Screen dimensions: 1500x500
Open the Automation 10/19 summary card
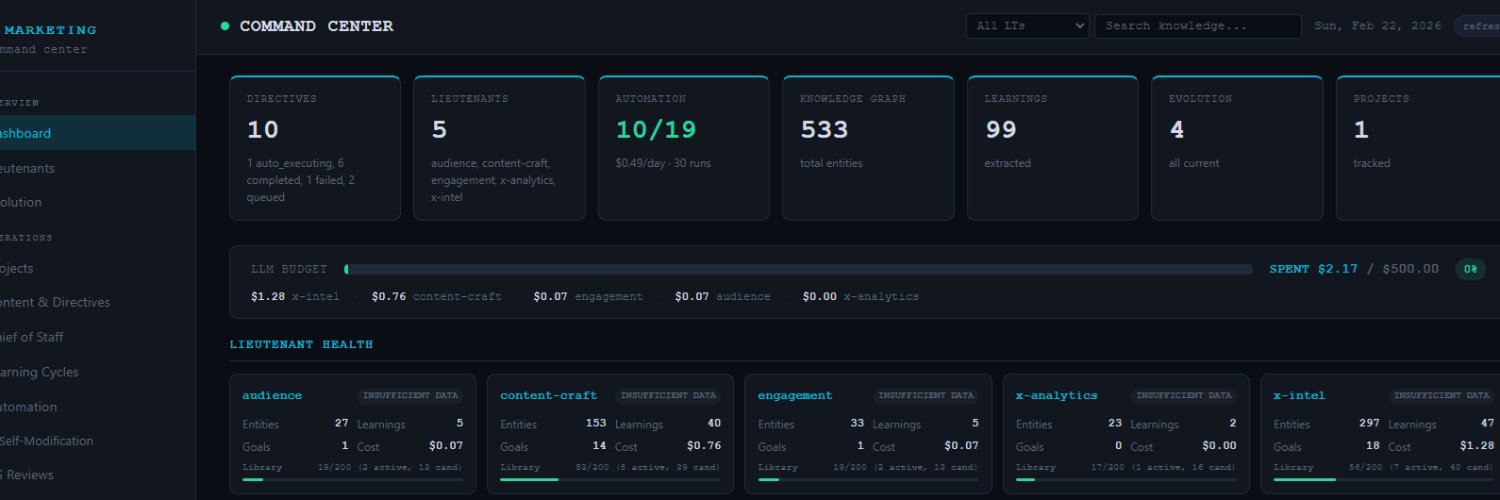(684, 148)
